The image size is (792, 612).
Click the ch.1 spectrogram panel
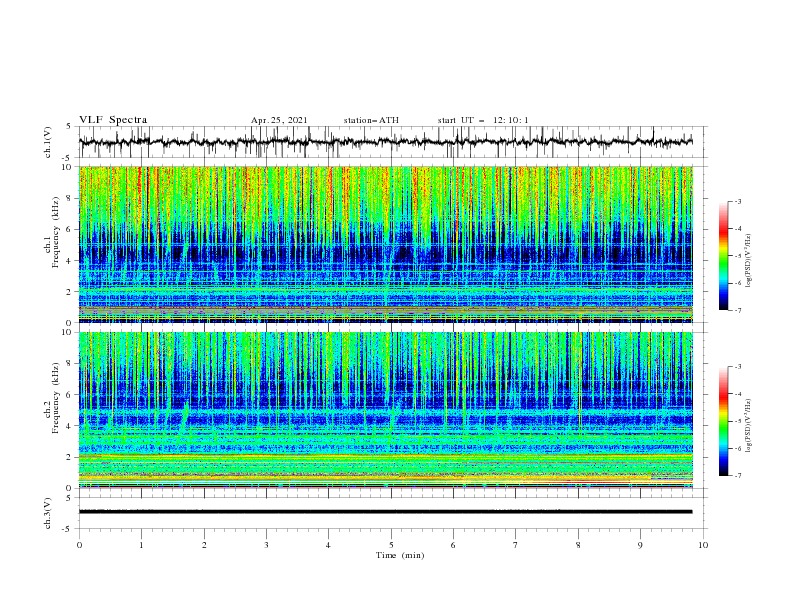pos(385,244)
